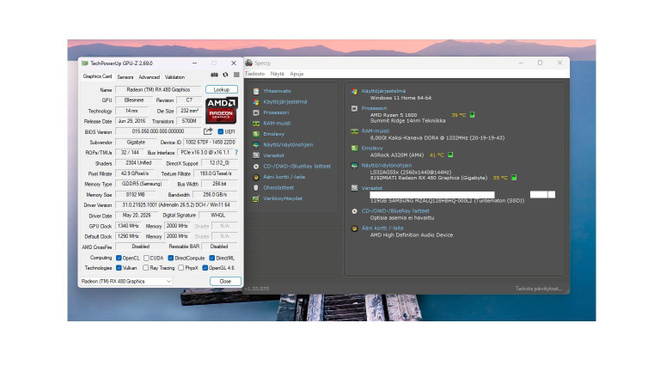Click the green indicator beside 39 °C

(472, 115)
